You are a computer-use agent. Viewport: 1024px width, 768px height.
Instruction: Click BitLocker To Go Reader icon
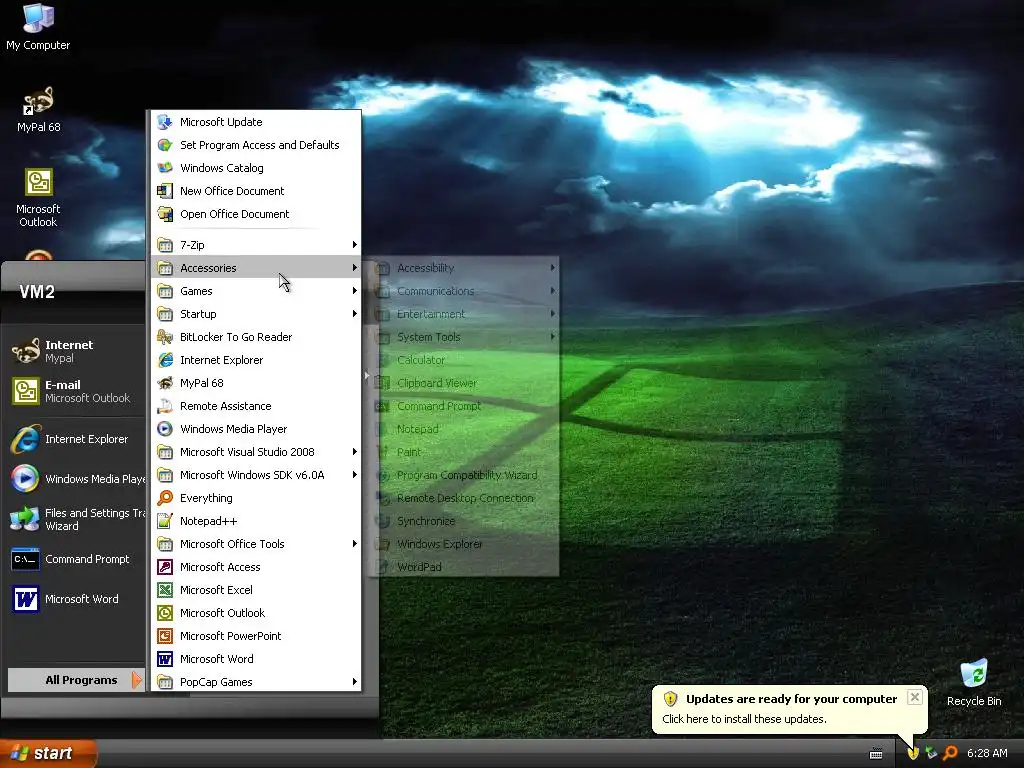165,337
